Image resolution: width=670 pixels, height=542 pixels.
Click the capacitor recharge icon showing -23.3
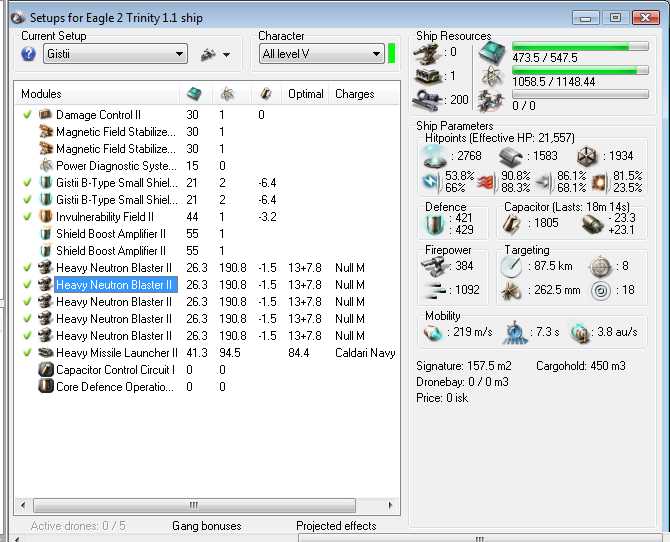[x=593, y=224]
